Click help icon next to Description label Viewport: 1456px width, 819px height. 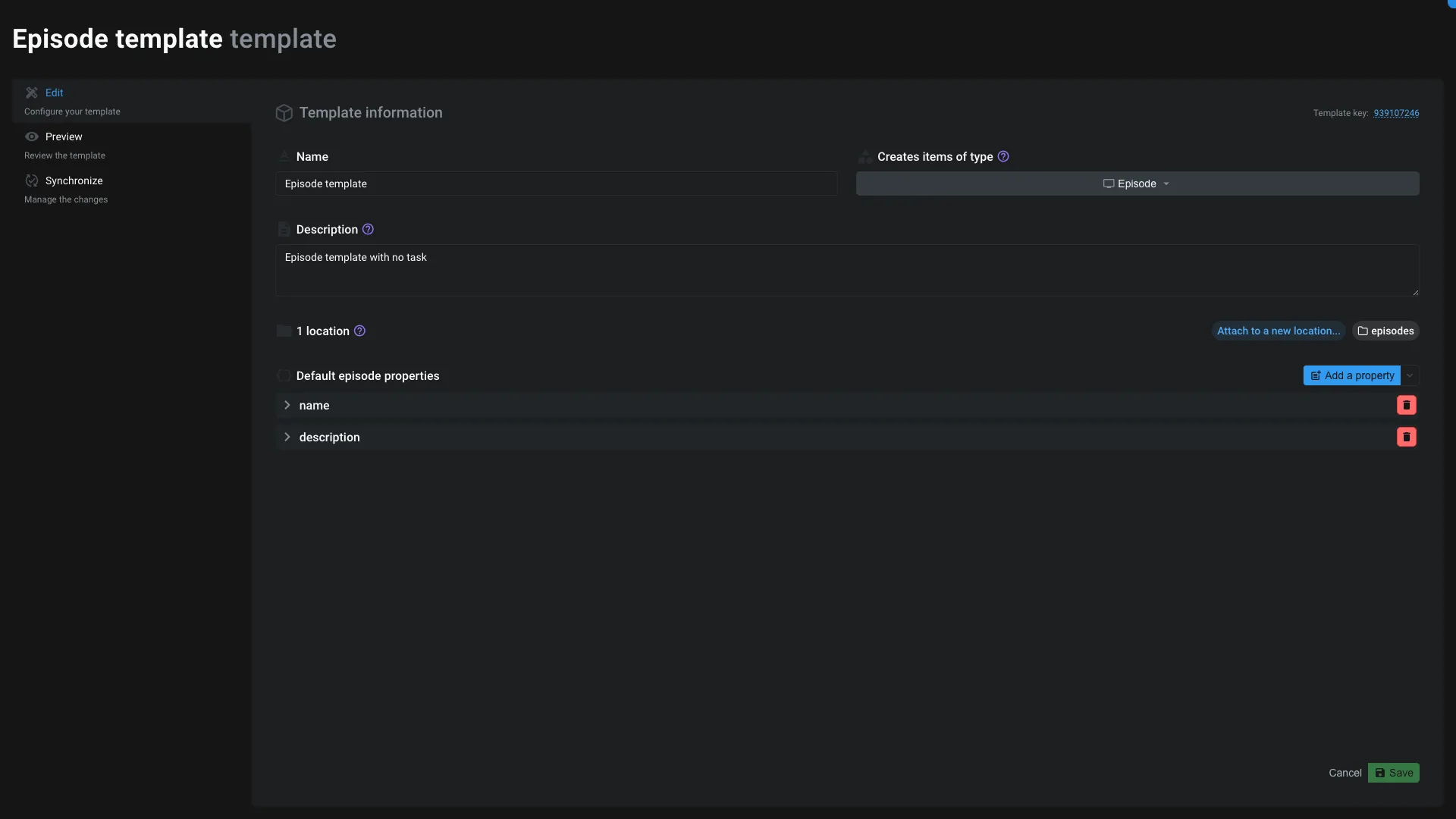[368, 229]
